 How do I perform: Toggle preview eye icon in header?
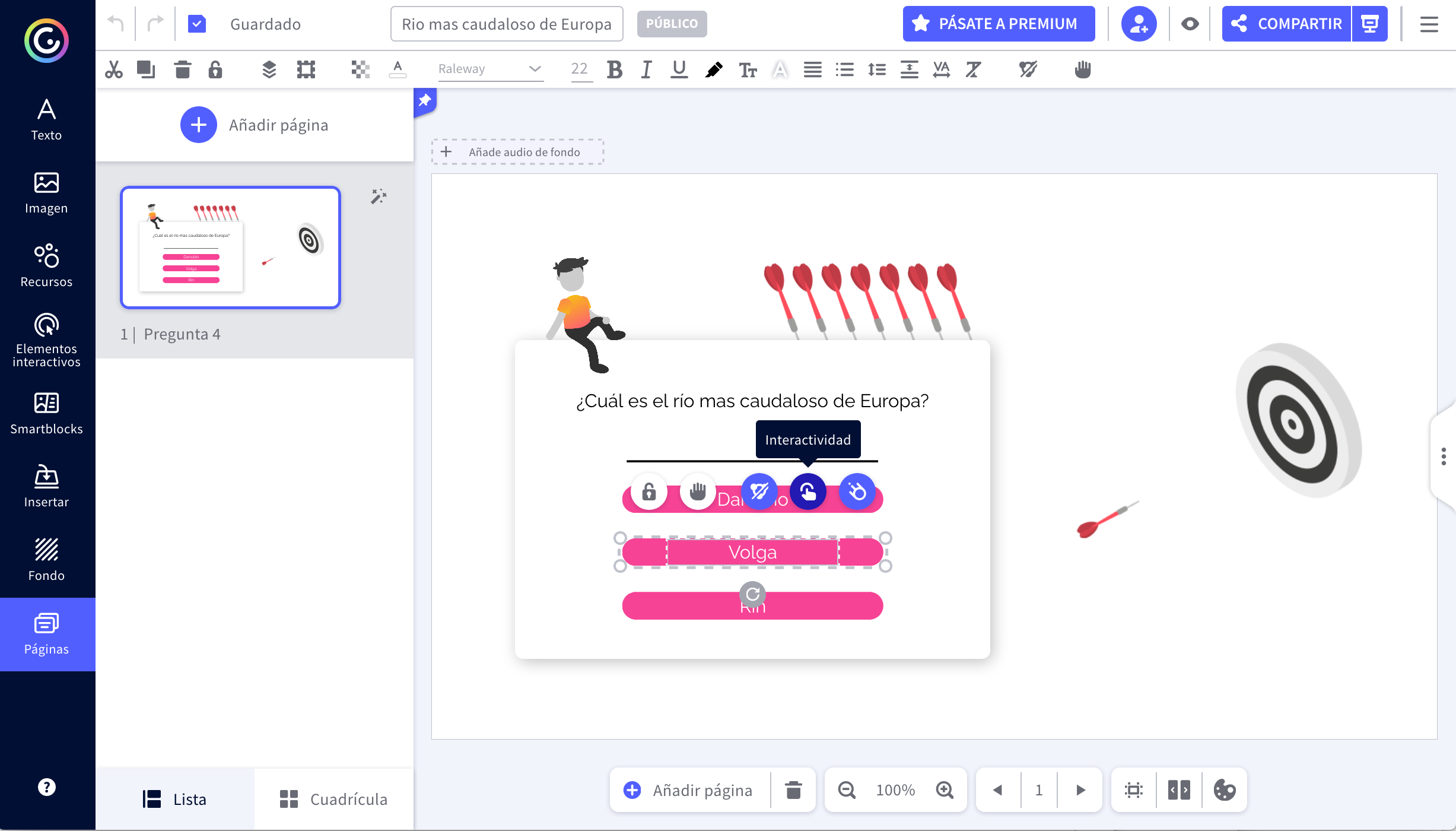(1190, 24)
